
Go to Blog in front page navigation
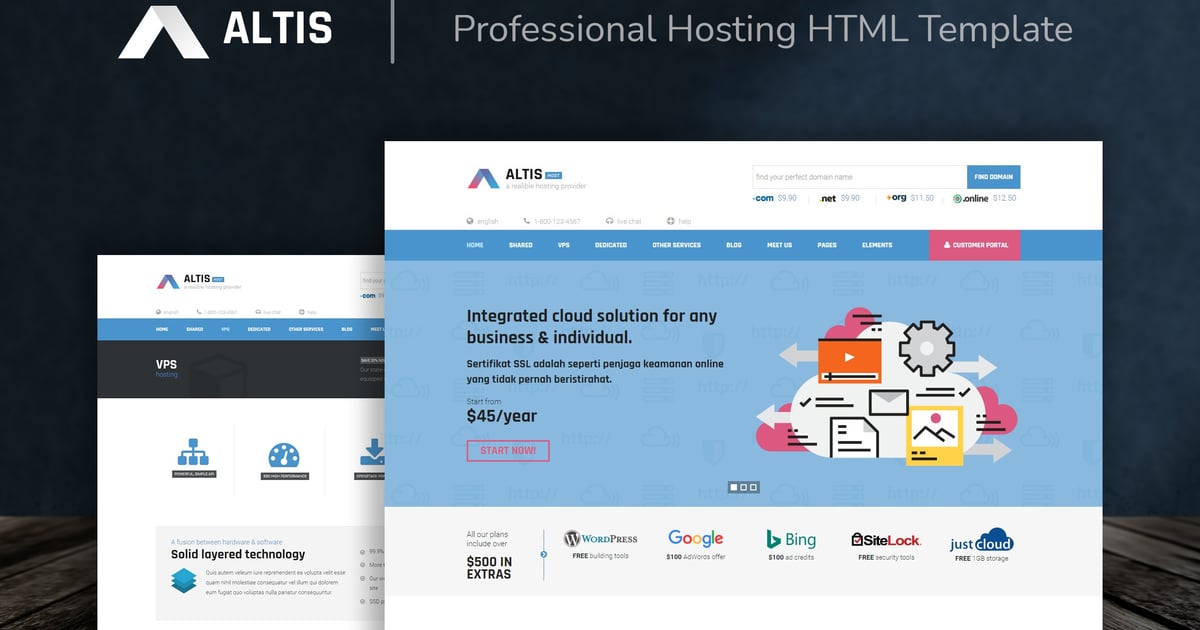point(734,245)
